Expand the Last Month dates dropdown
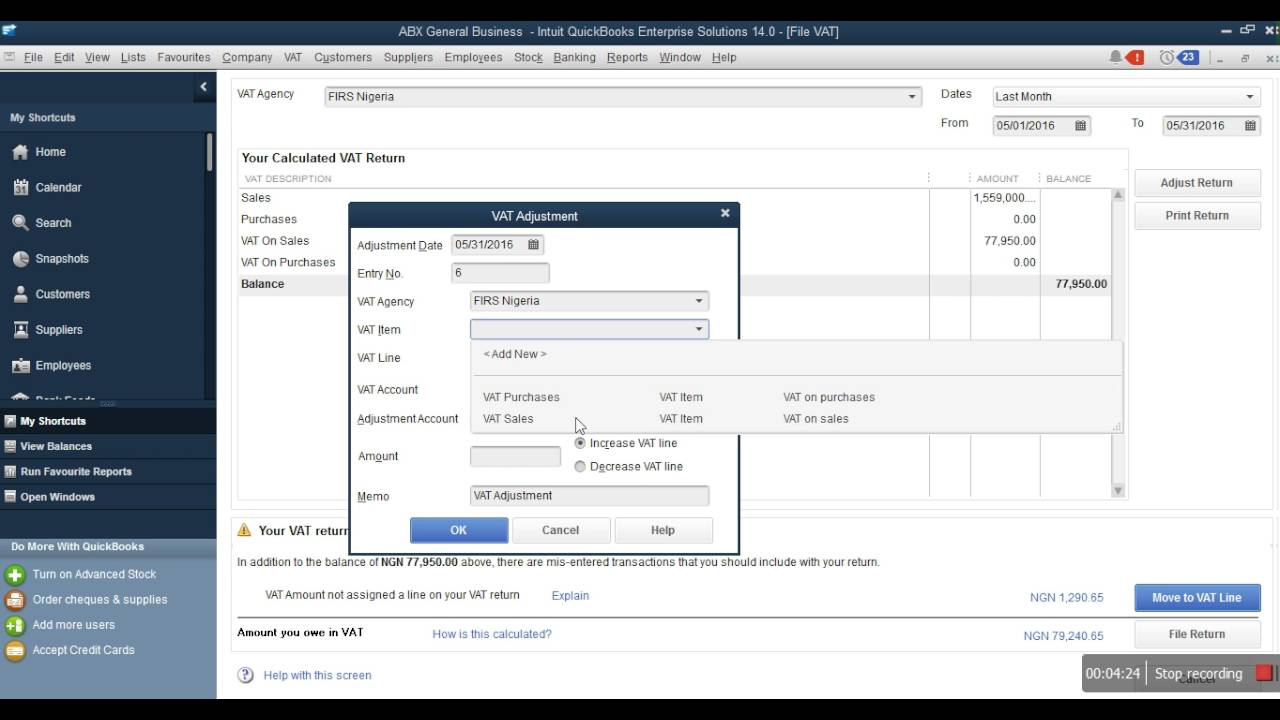This screenshot has height=720, width=1280. [x=1250, y=97]
